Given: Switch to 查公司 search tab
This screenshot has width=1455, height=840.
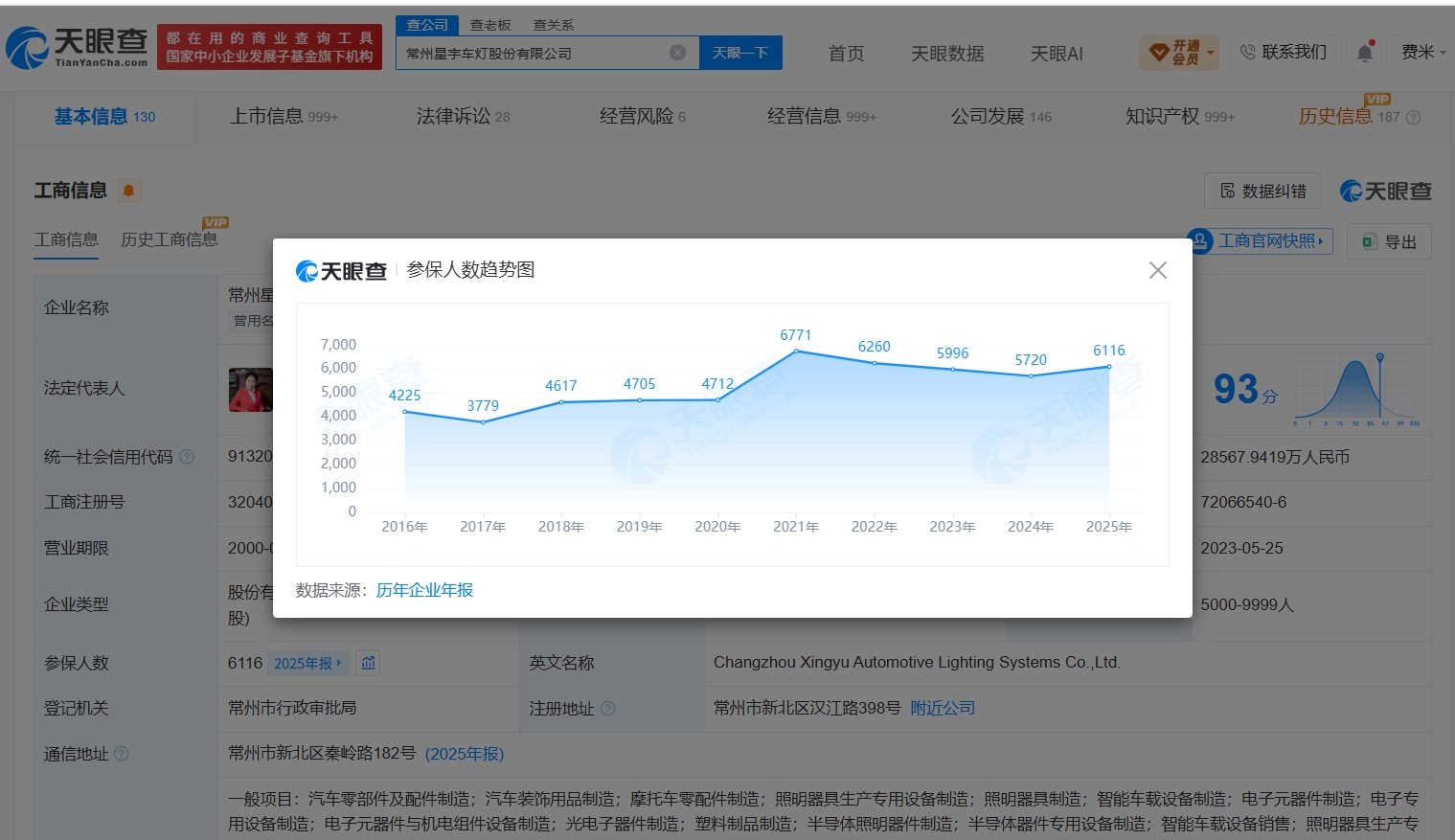Looking at the screenshot, I should coord(427,25).
